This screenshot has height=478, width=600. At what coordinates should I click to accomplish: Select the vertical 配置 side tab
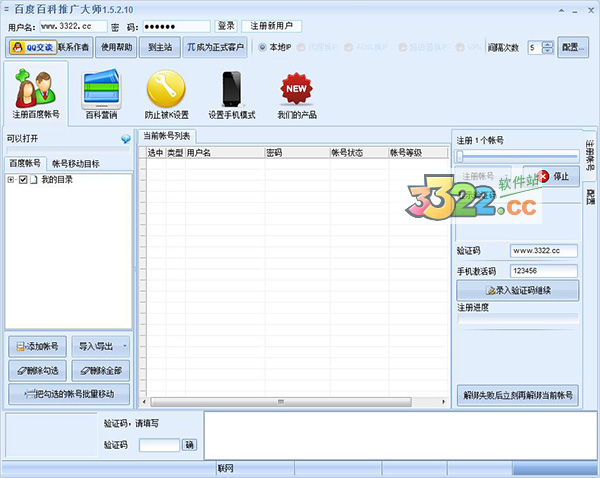[x=590, y=197]
